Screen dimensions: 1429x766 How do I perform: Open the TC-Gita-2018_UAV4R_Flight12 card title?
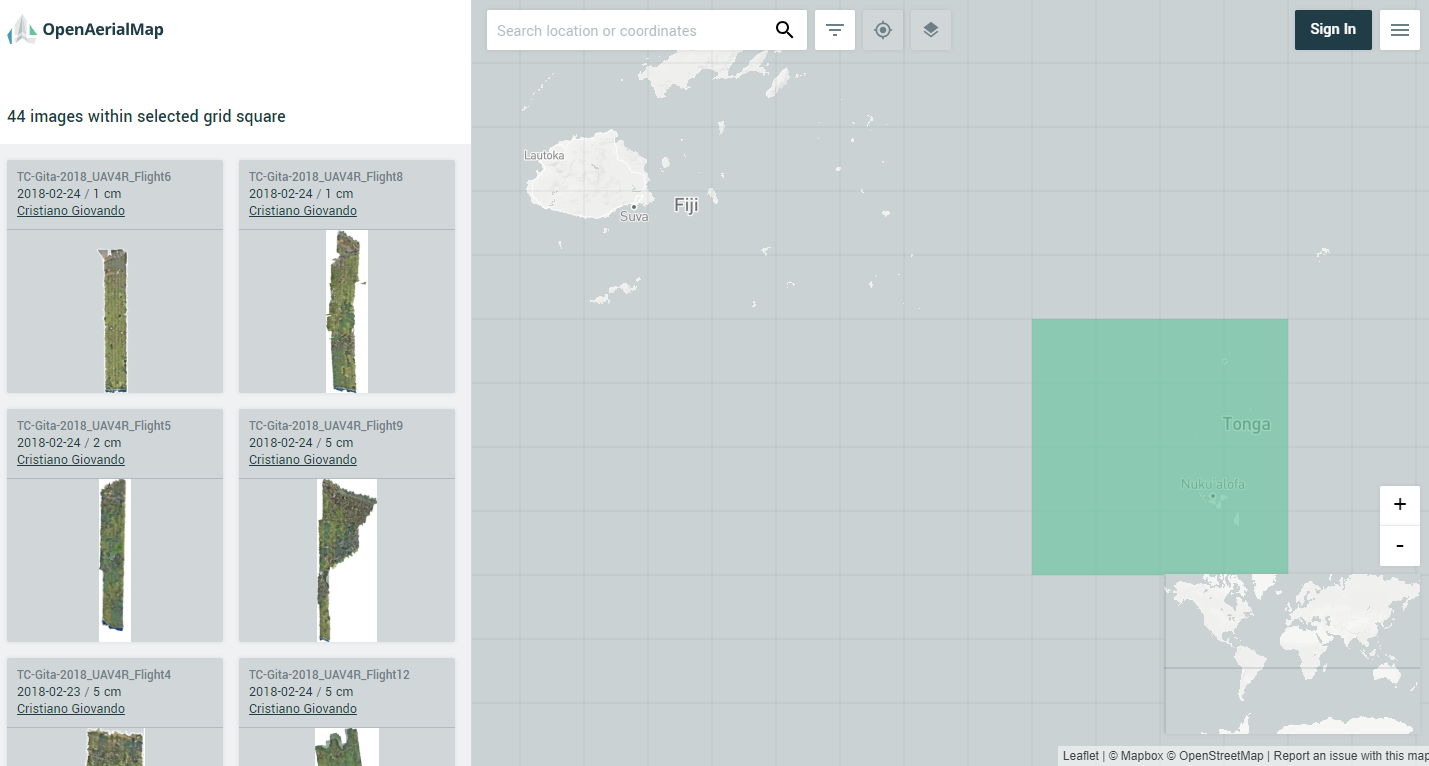point(329,675)
